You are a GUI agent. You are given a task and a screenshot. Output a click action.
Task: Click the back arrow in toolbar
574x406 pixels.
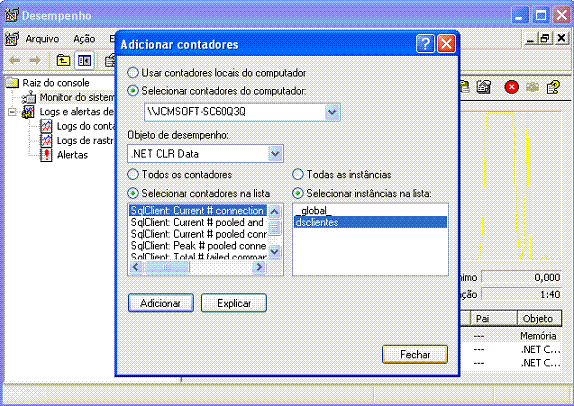[x=15, y=60]
